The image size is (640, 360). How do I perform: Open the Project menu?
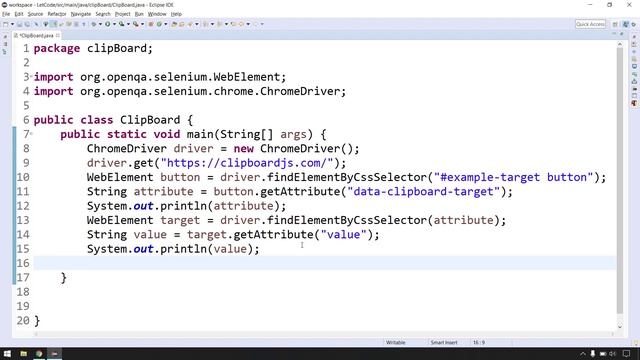(x=122, y=14)
